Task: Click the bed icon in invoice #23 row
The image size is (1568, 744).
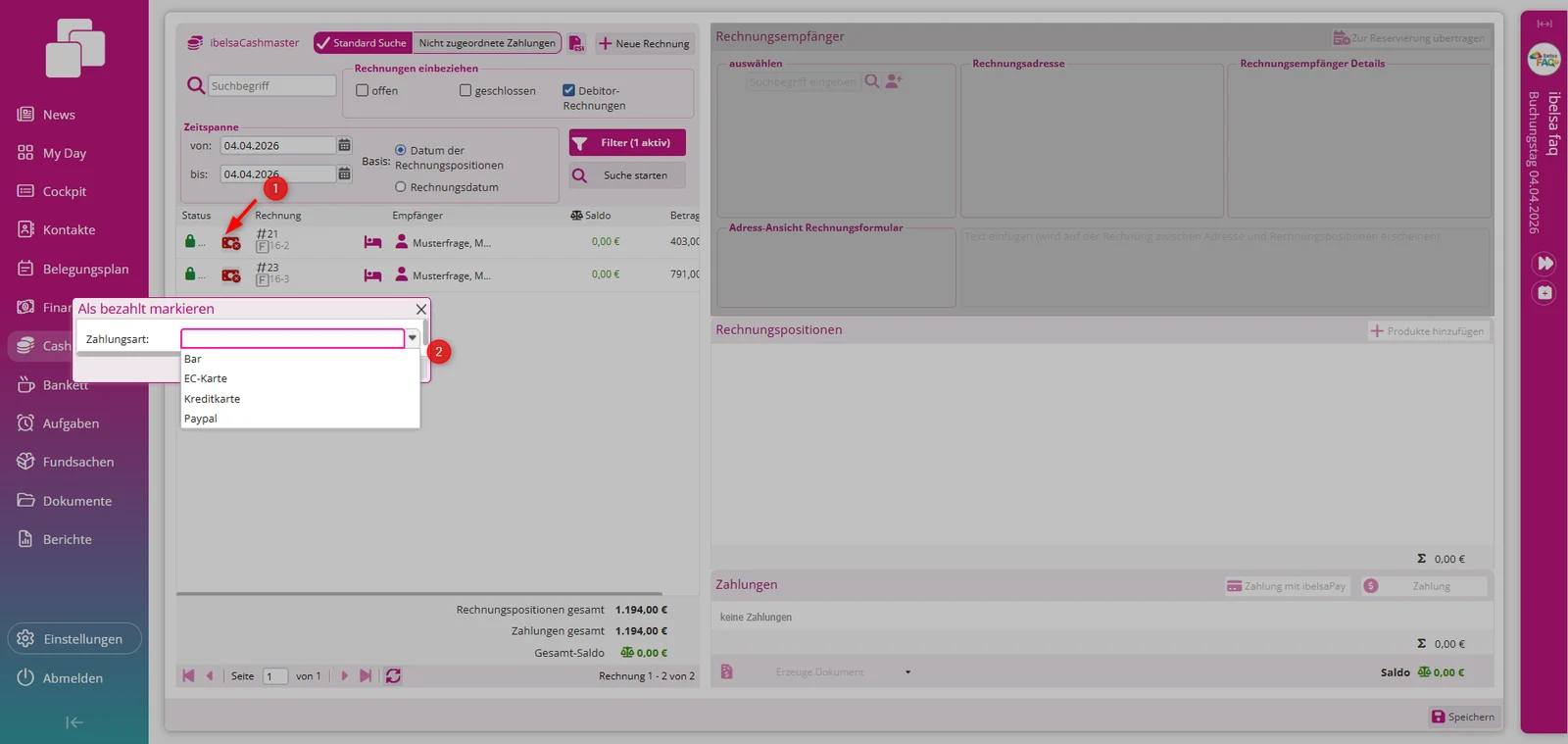Action: pos(372,275)
